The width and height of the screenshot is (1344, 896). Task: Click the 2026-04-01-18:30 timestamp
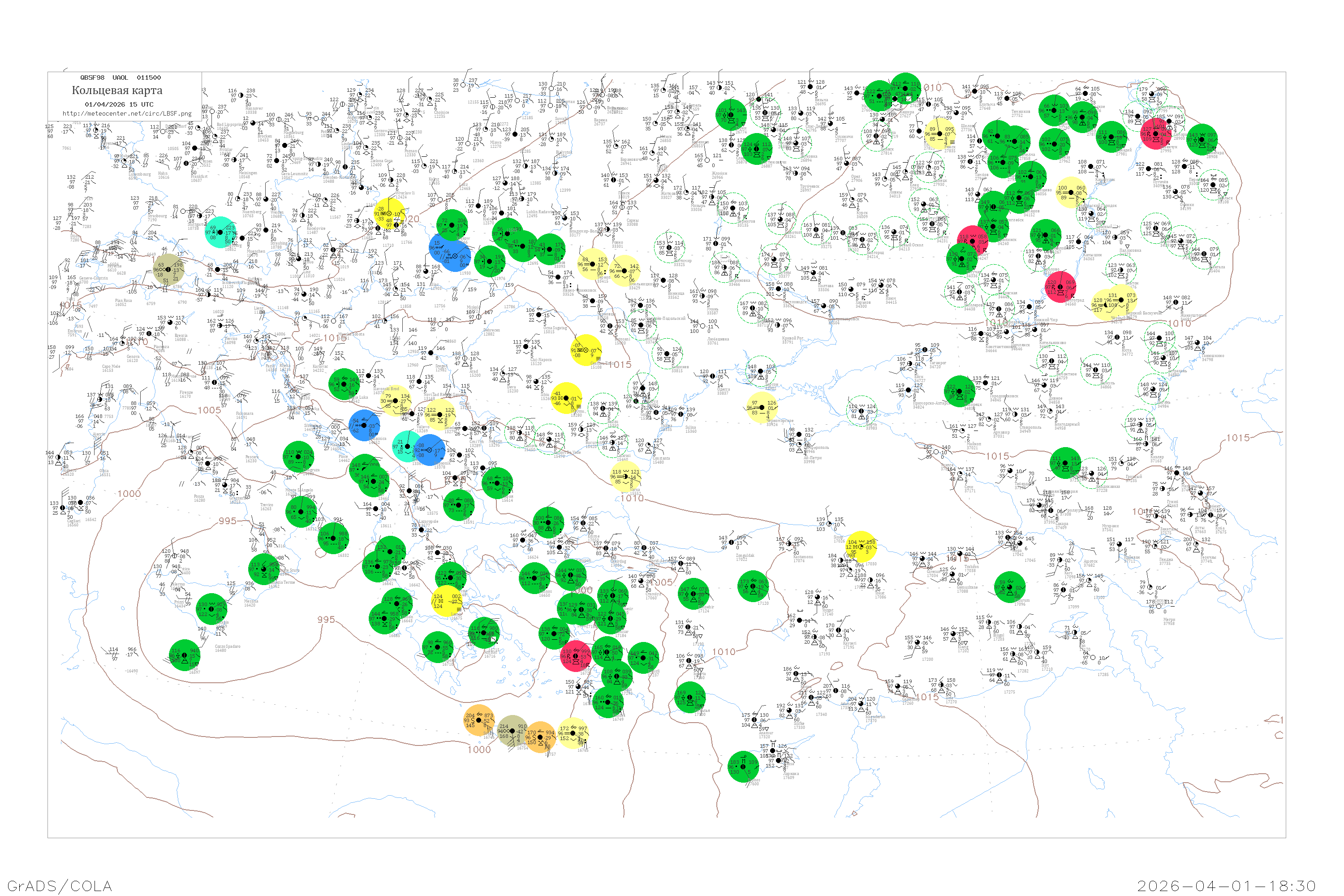pos(1226,886)
